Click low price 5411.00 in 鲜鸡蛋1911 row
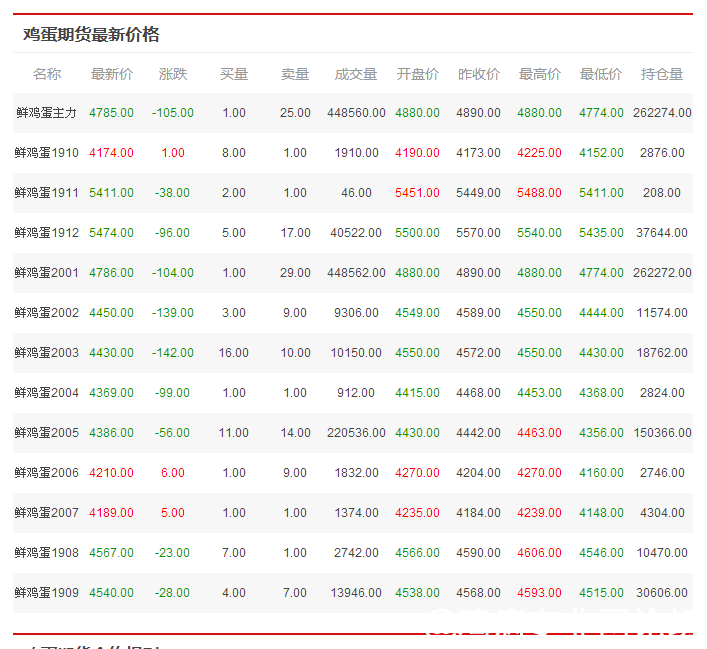 (601, 193)
